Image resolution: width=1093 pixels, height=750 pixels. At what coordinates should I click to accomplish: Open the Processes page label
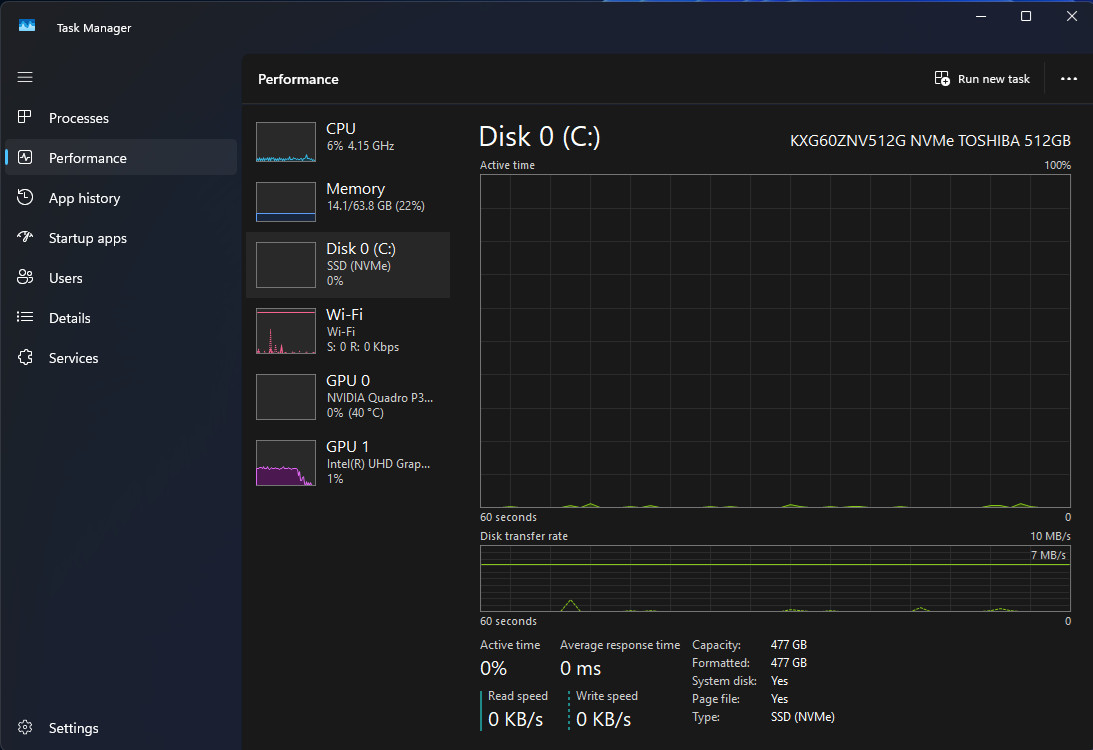[x=79, y=118]
